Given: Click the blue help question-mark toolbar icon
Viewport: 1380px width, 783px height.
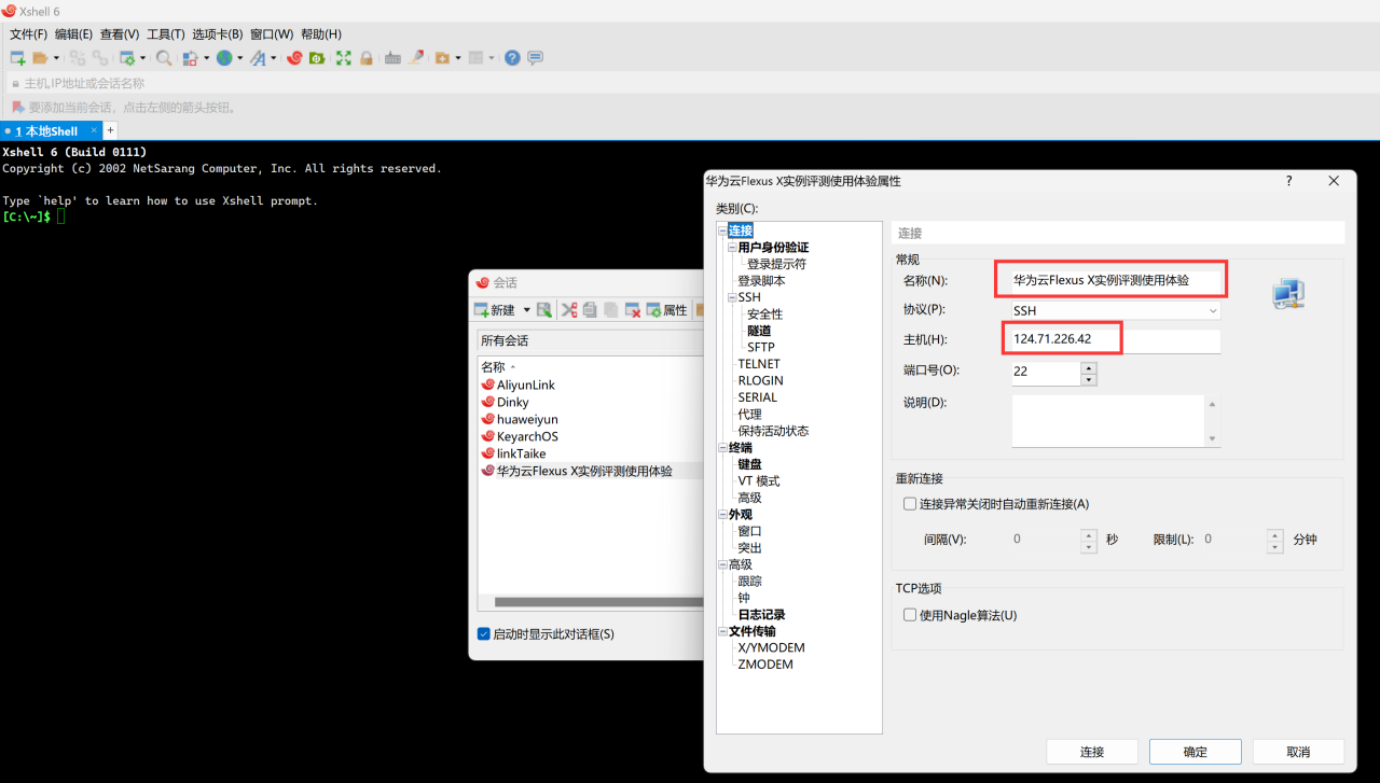Looking at the screenshot, I should (x=512, y=58).
